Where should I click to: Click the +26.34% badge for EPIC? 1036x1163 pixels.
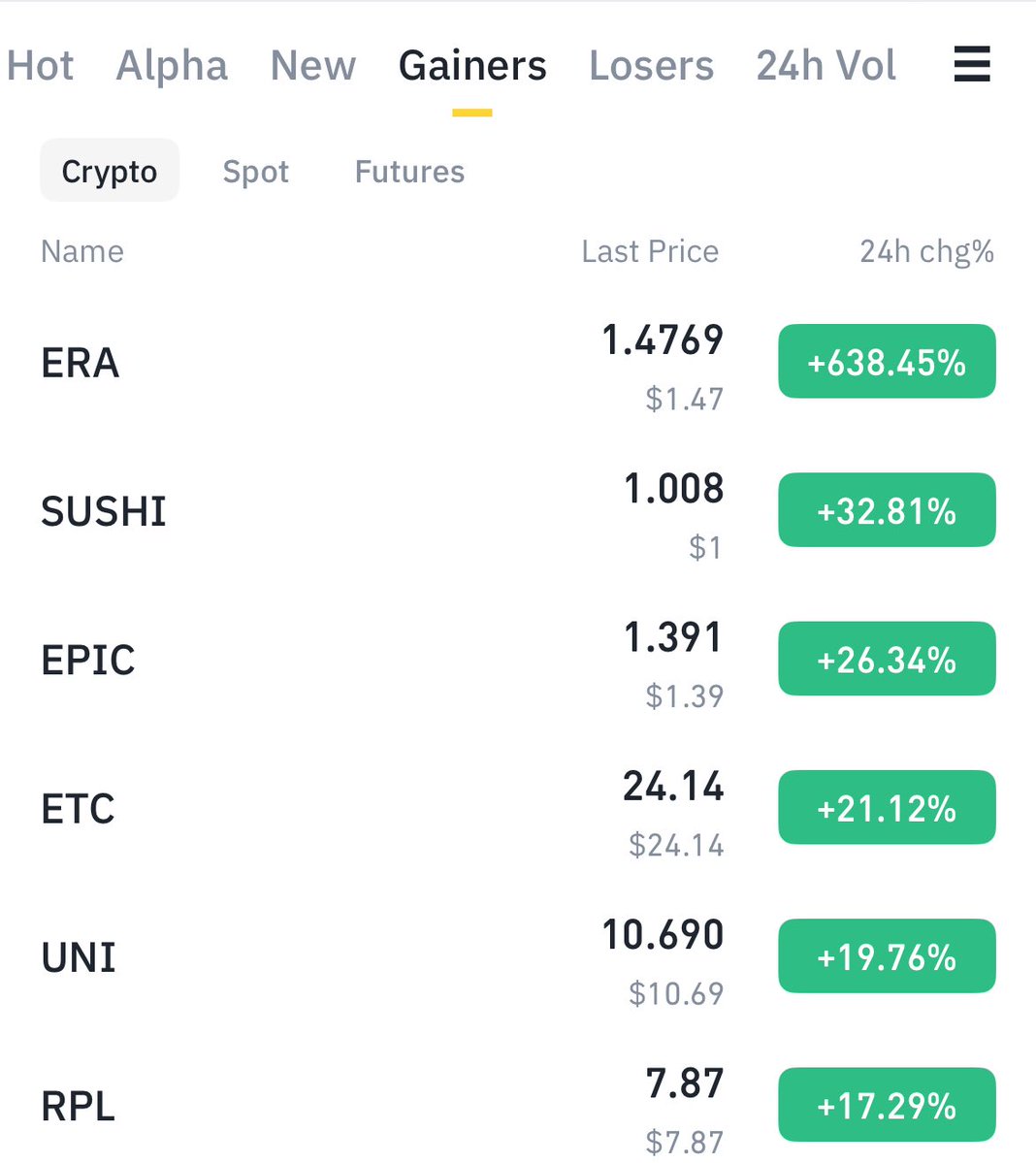pos(887,659)
